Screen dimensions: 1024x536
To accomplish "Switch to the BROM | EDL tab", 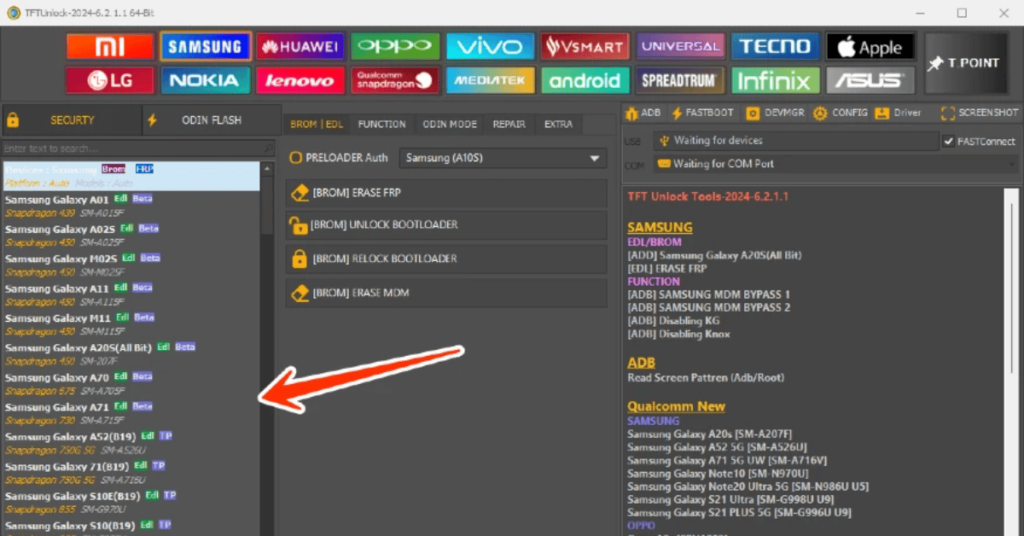I will tap(317, 124).
